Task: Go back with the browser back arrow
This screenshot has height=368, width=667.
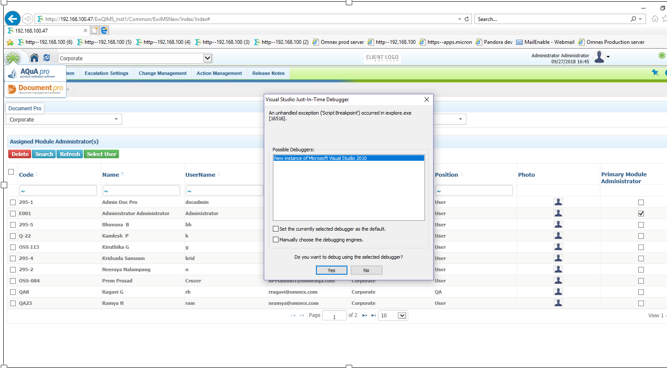Action: tap(13, 19)
